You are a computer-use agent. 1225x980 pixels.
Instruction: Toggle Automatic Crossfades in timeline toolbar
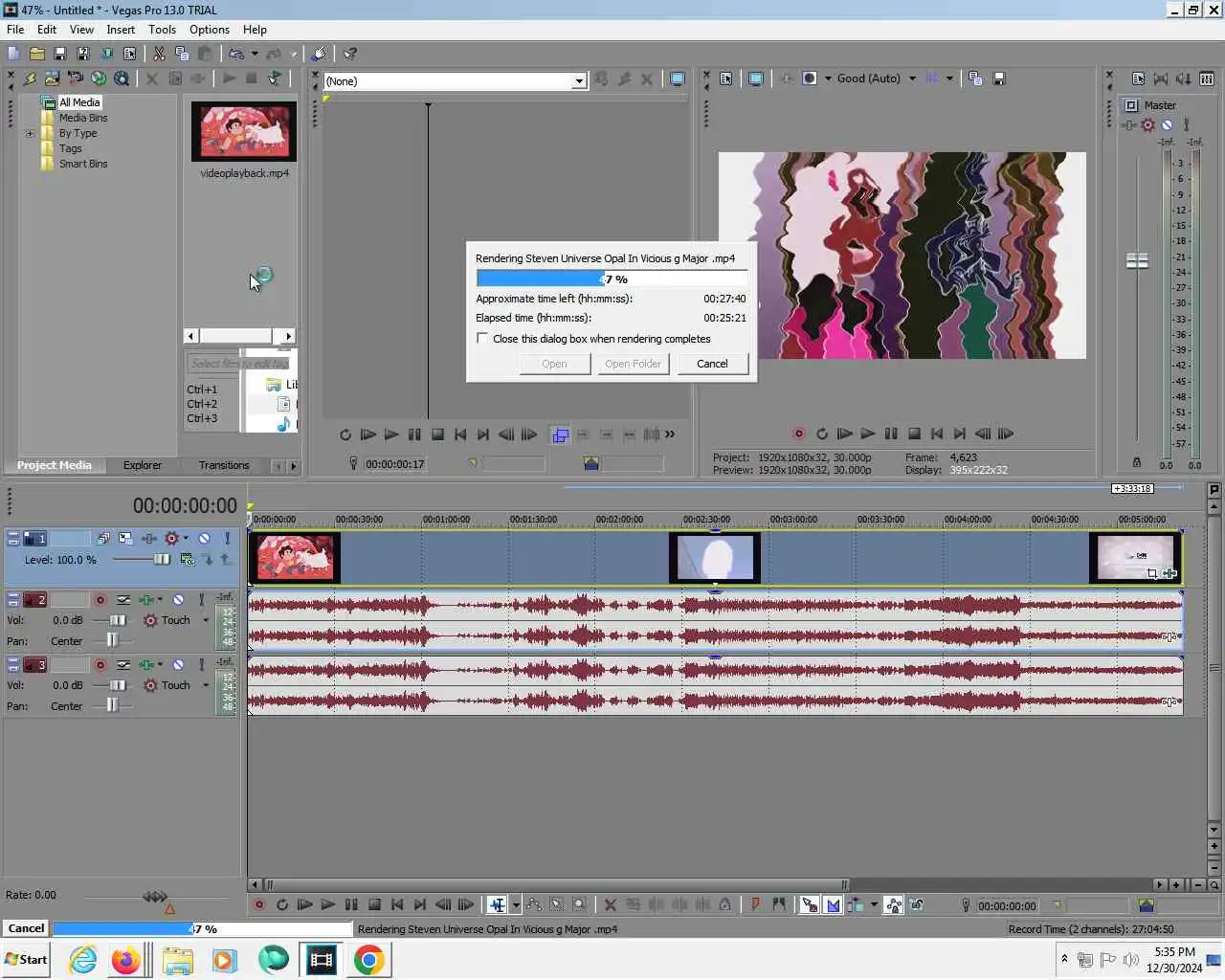coord(833,904)
